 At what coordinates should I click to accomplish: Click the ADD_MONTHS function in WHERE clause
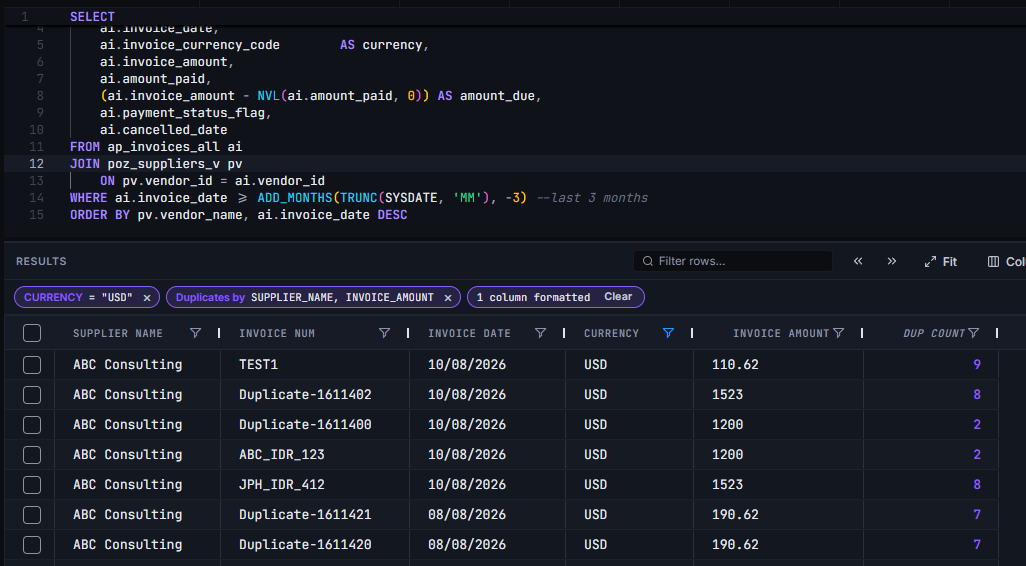click(294, 198)
